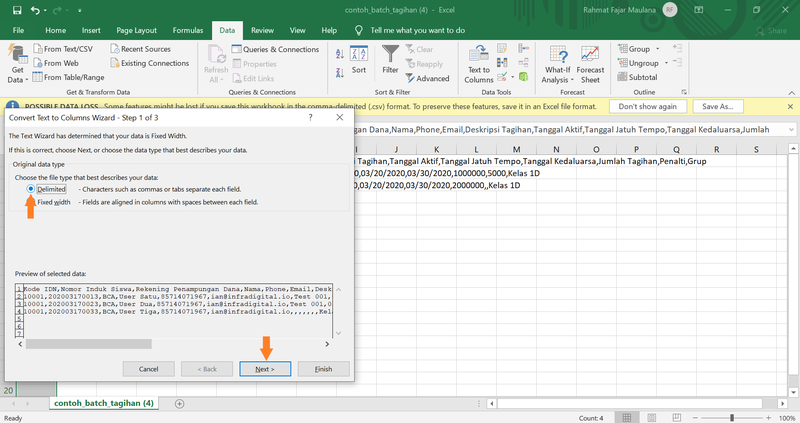800x423 pixels.
Task: Switch to the Review tab
Action: point(262,31)
